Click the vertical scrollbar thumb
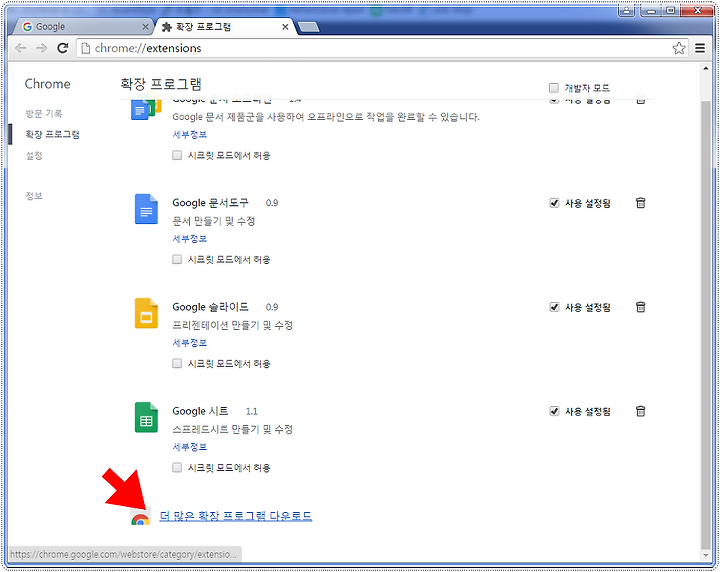The width and height of the screenshot is (720, 572). click(705, 325)
